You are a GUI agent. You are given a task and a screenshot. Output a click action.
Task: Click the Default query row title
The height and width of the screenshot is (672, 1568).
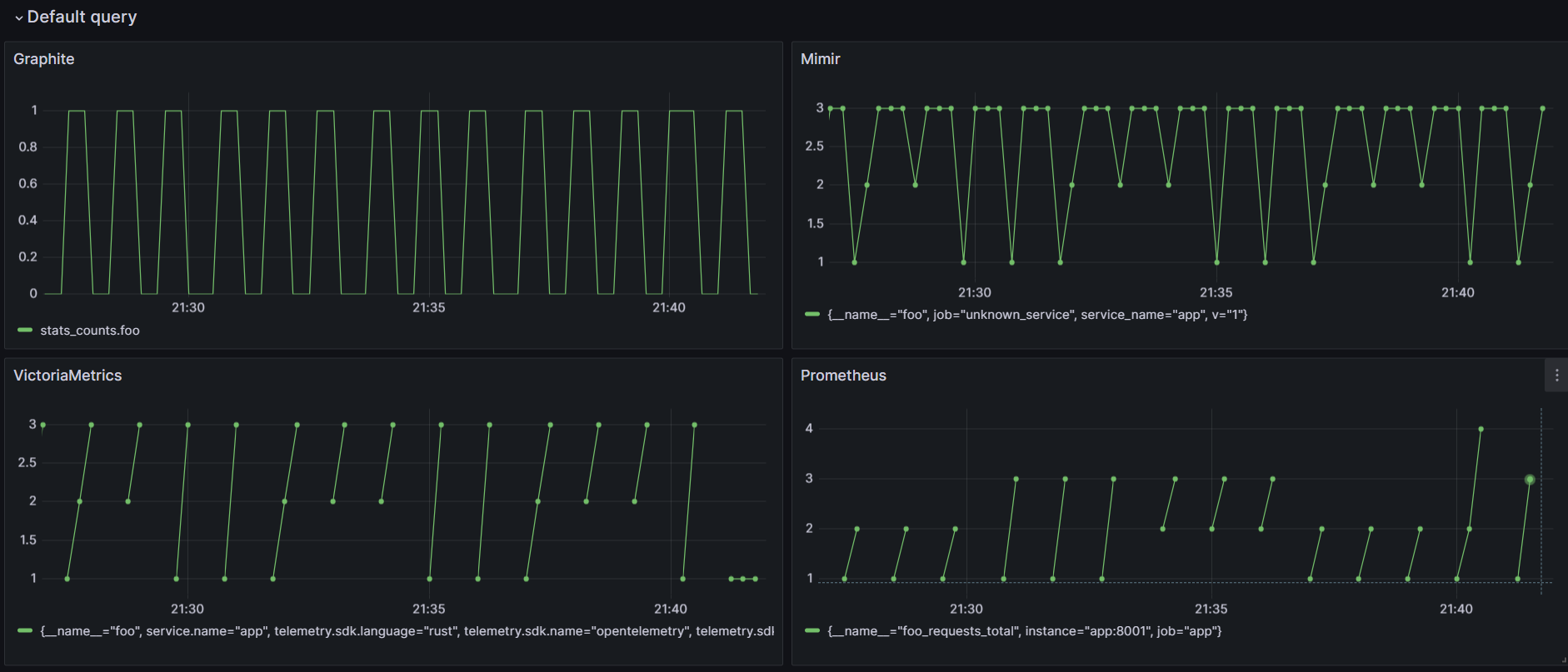(x=82, y=17)
